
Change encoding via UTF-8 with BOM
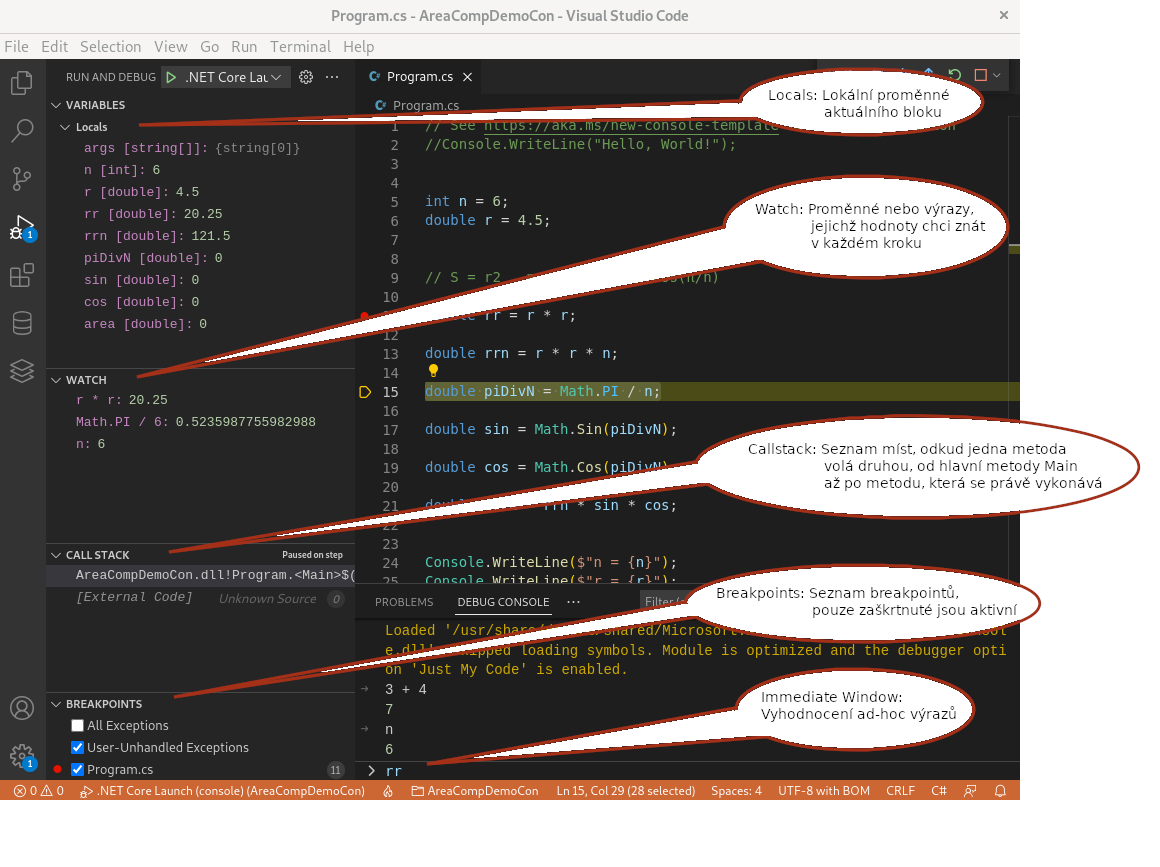pyautogui.click(x=823, y=791)
